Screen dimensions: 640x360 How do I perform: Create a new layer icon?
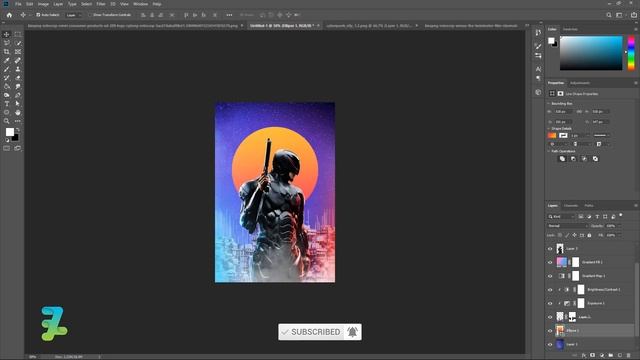[620, 356]
